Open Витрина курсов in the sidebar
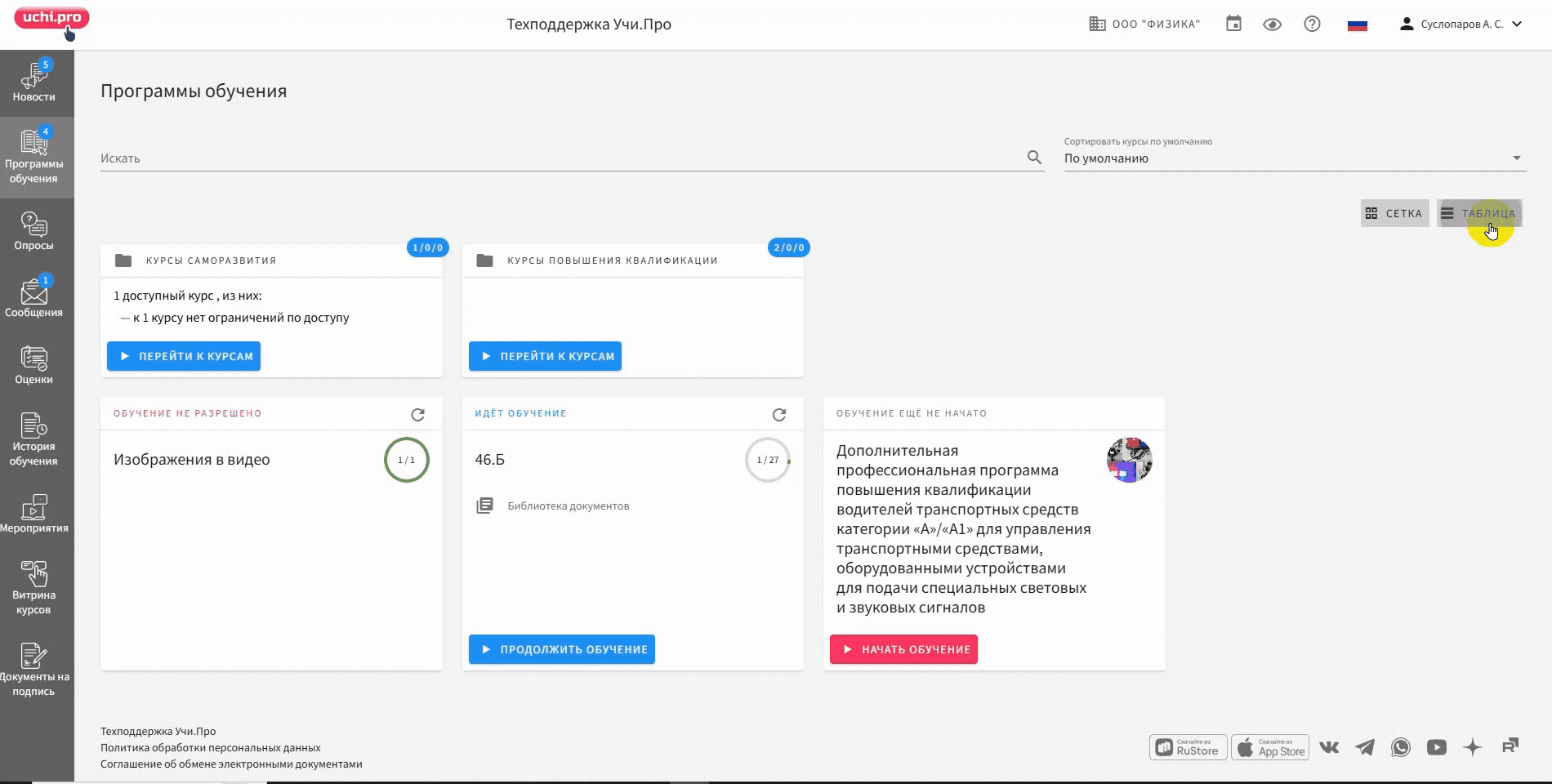Viewport: 1552px width, 784px height. point(34,588)
